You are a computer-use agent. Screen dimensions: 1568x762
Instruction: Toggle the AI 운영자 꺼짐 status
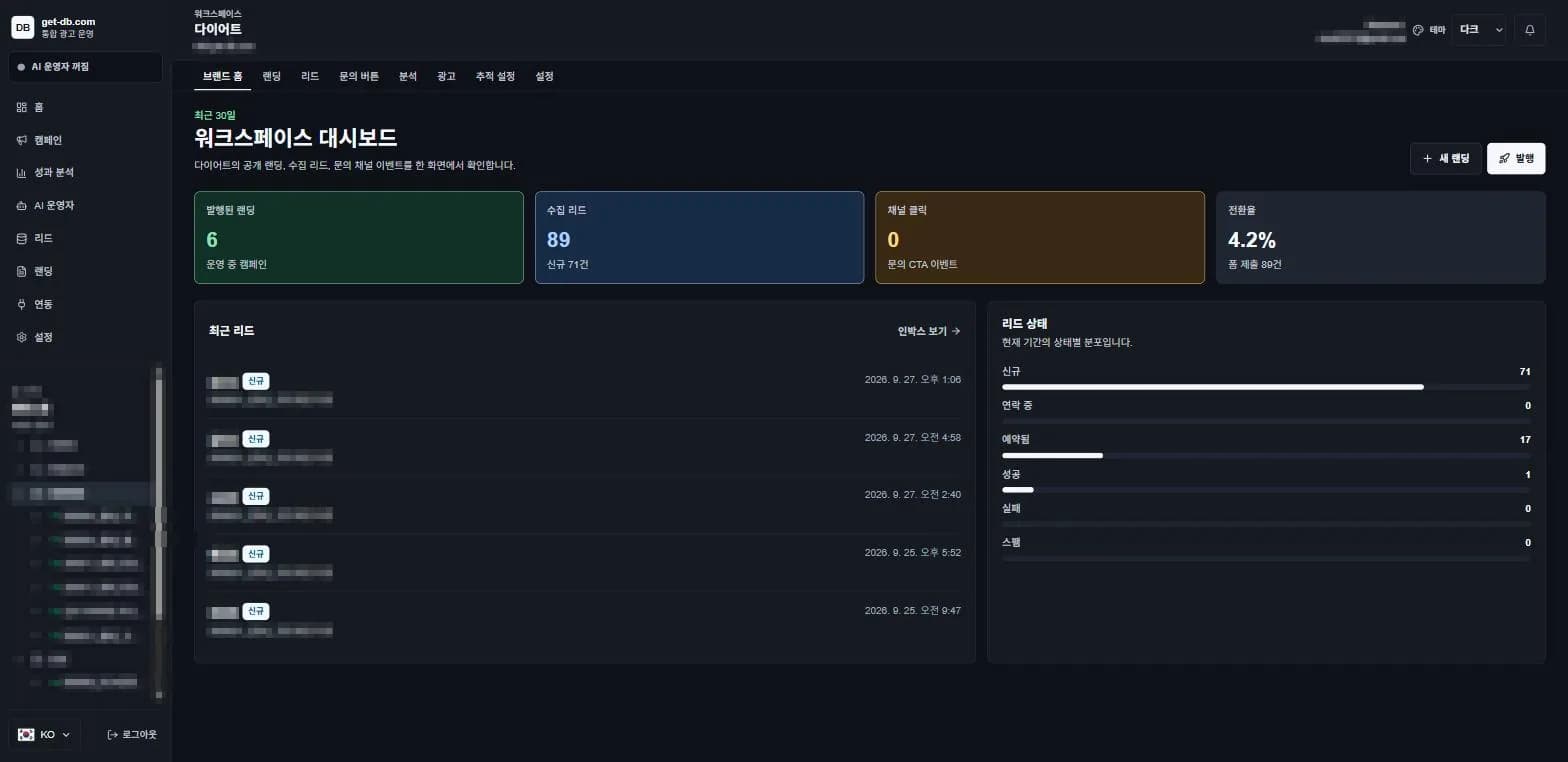tap(86, 67)
